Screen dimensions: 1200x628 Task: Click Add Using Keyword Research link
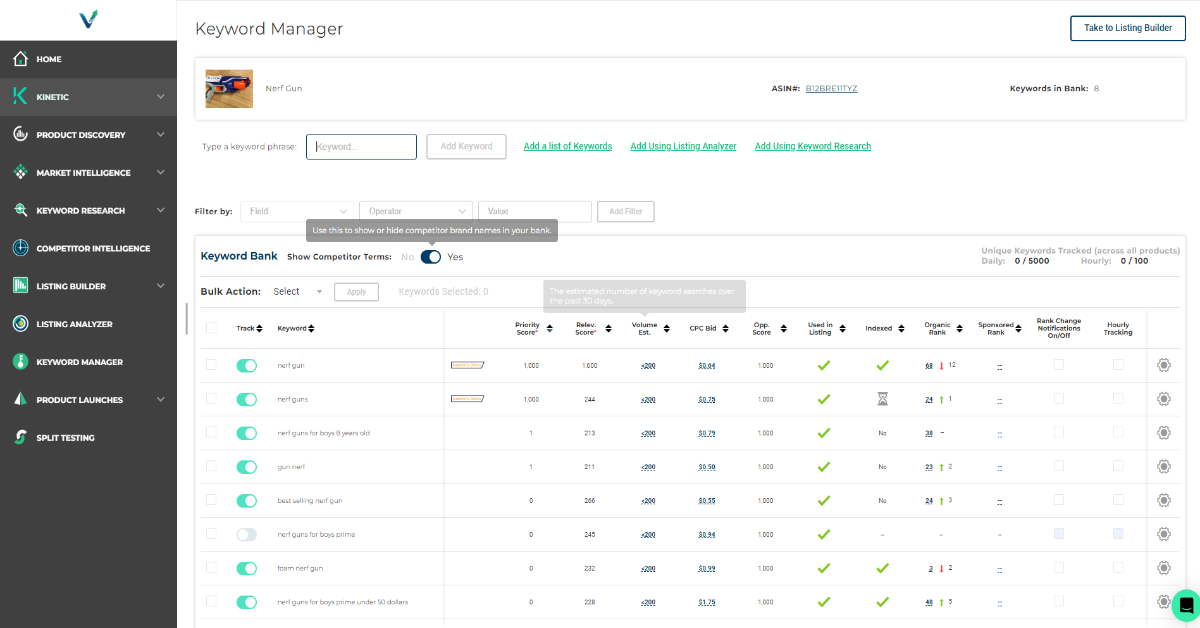(x=813, y=146)
